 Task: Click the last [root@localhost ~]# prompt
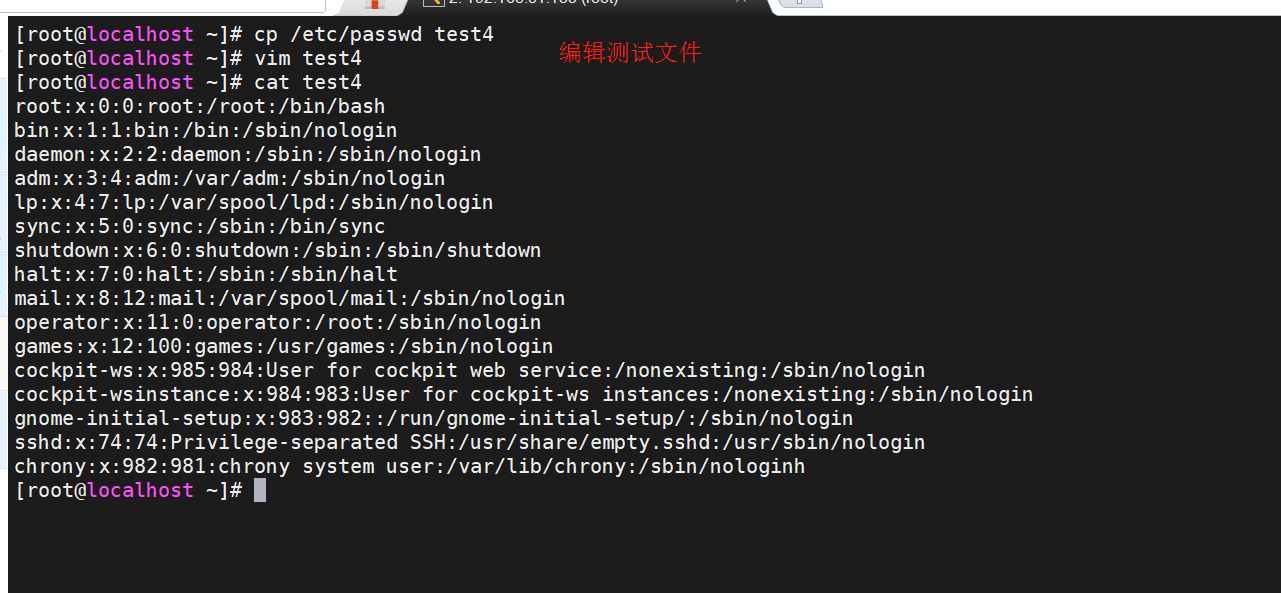coord(128,490)
